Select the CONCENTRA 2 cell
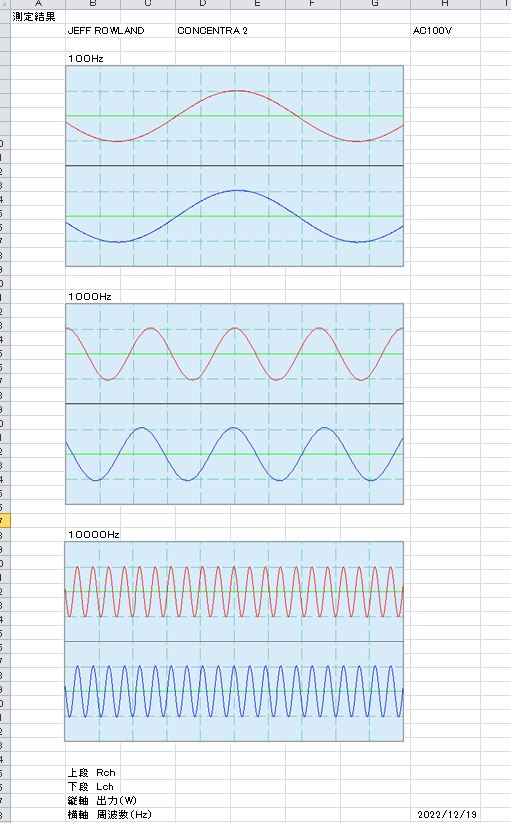Viewport: 511px width, 823px height. tap(212, 30)
